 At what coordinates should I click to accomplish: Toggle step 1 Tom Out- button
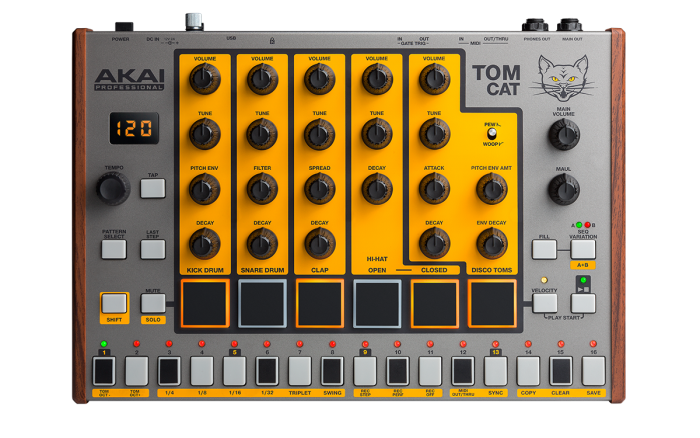pyautogui.click(x=104, y=371)
